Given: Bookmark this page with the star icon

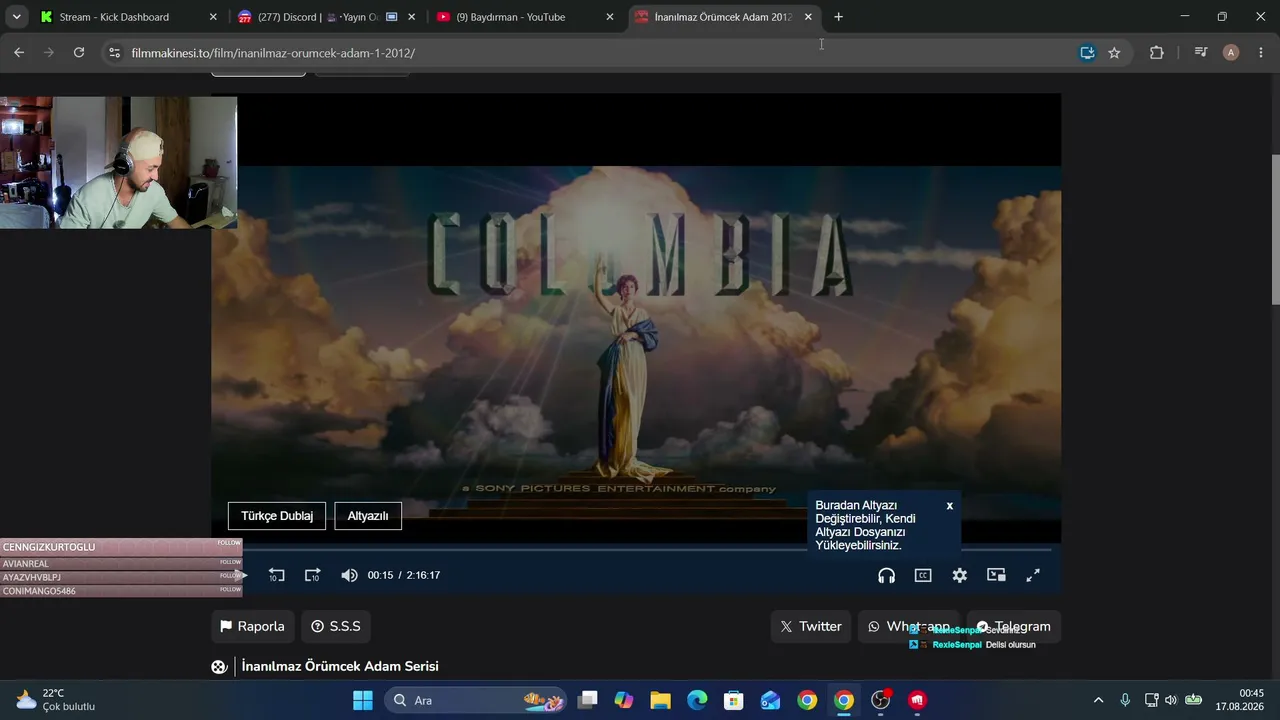Looking at the screenshot, I should tap(1114, 52).
